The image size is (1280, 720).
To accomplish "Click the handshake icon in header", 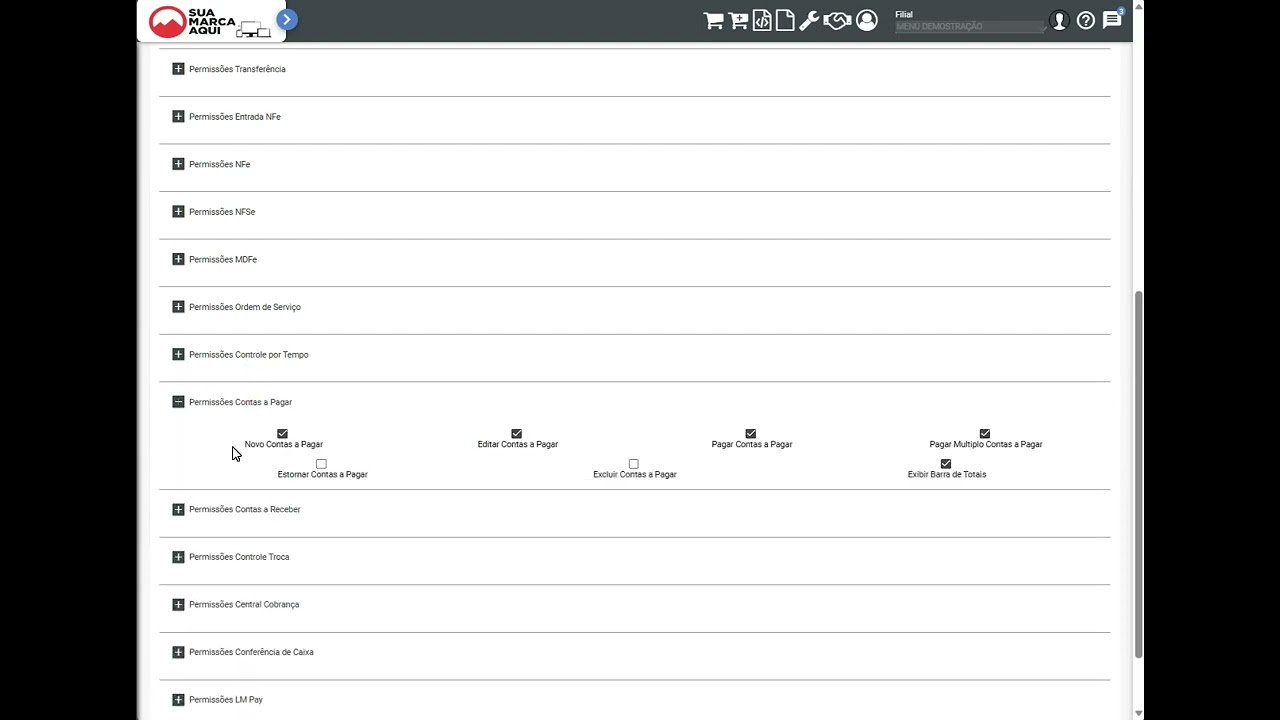I will click(x=837, y=20).
